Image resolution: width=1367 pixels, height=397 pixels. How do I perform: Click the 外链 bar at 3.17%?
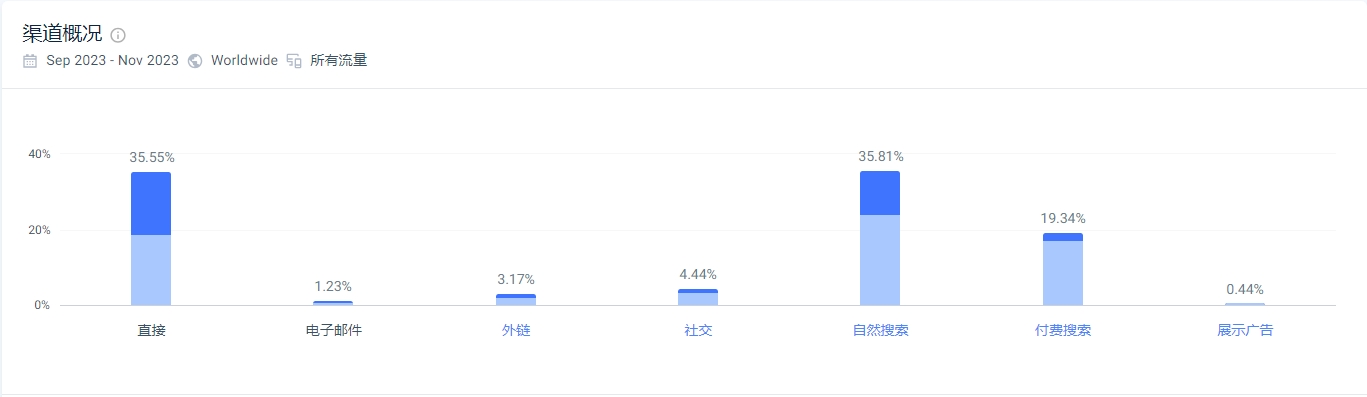[x=516, y=299]
